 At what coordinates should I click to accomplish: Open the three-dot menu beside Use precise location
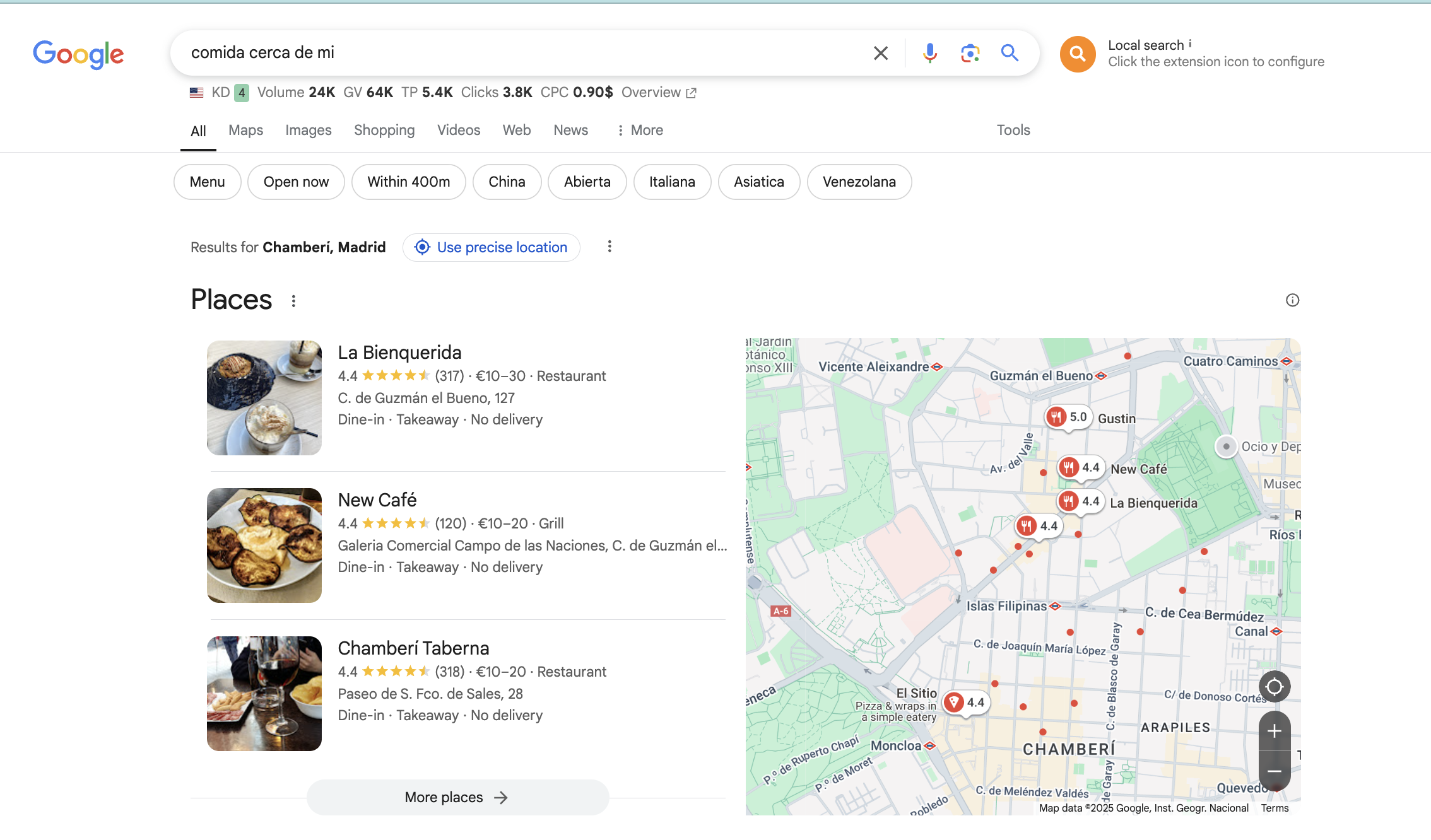[609, 247]
